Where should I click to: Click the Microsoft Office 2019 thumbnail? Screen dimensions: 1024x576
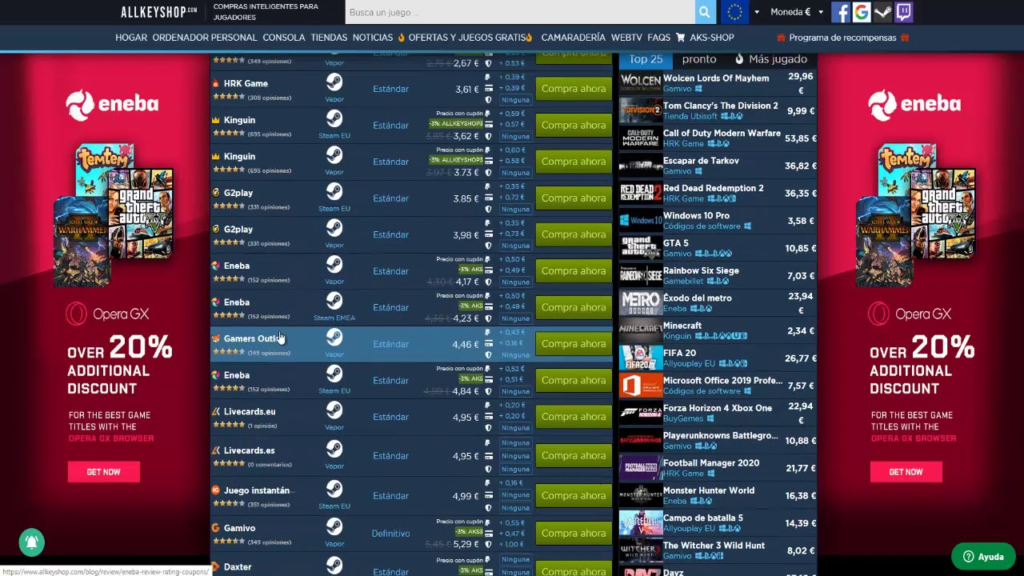640,385
